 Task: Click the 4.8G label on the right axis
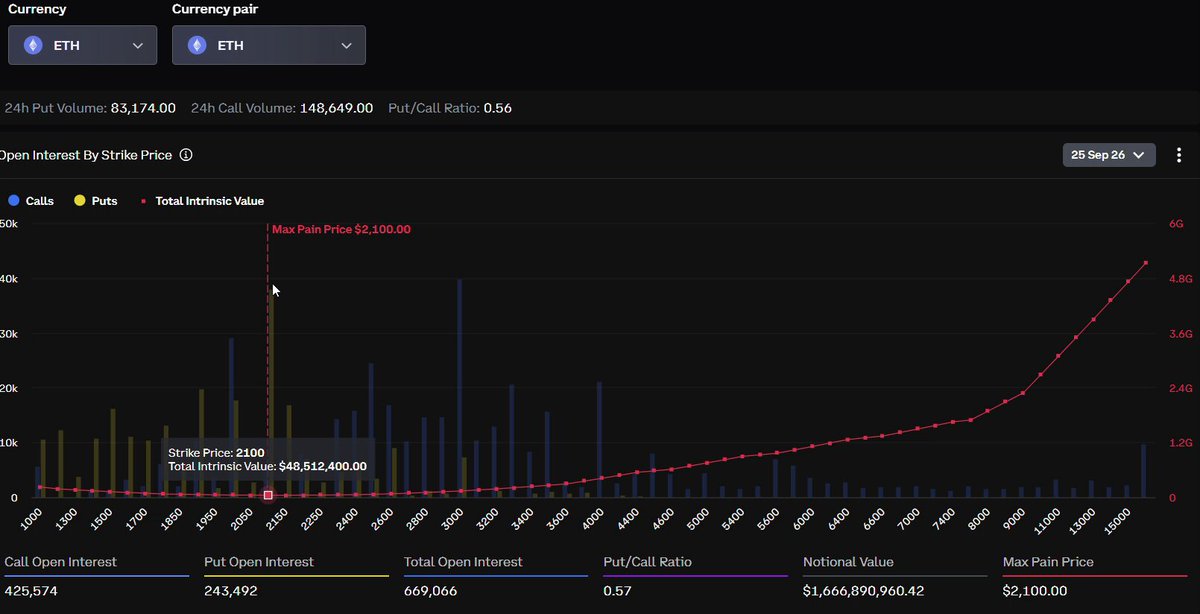[1181, 279]
